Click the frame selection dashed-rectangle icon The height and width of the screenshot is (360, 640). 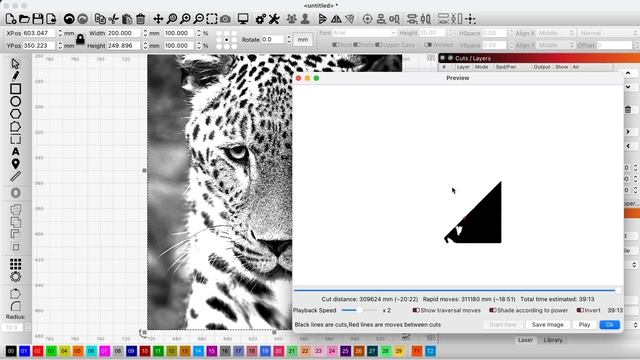(x=212, y=19)
